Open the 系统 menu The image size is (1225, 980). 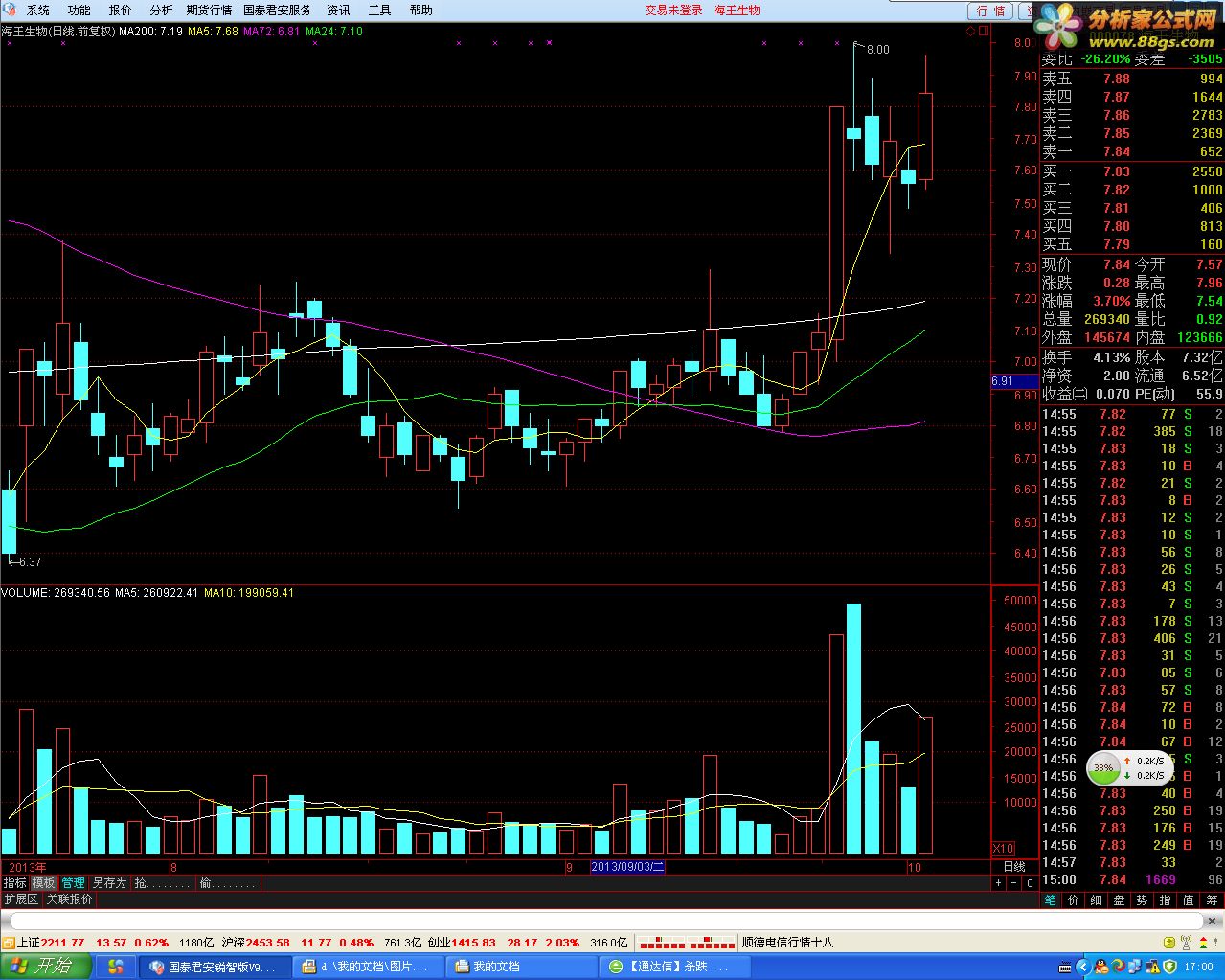(37, 11)
